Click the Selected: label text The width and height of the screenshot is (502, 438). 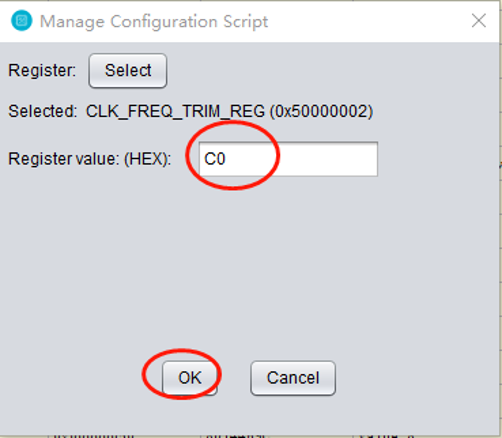(x=43, y=111)
